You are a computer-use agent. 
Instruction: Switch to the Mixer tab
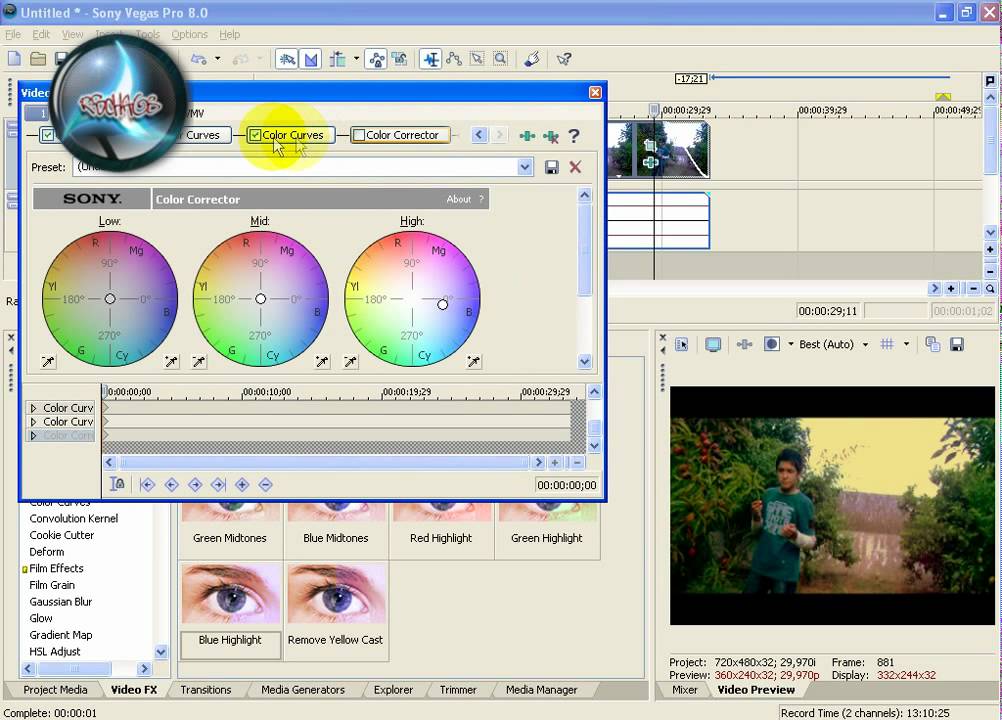point(684,690)
